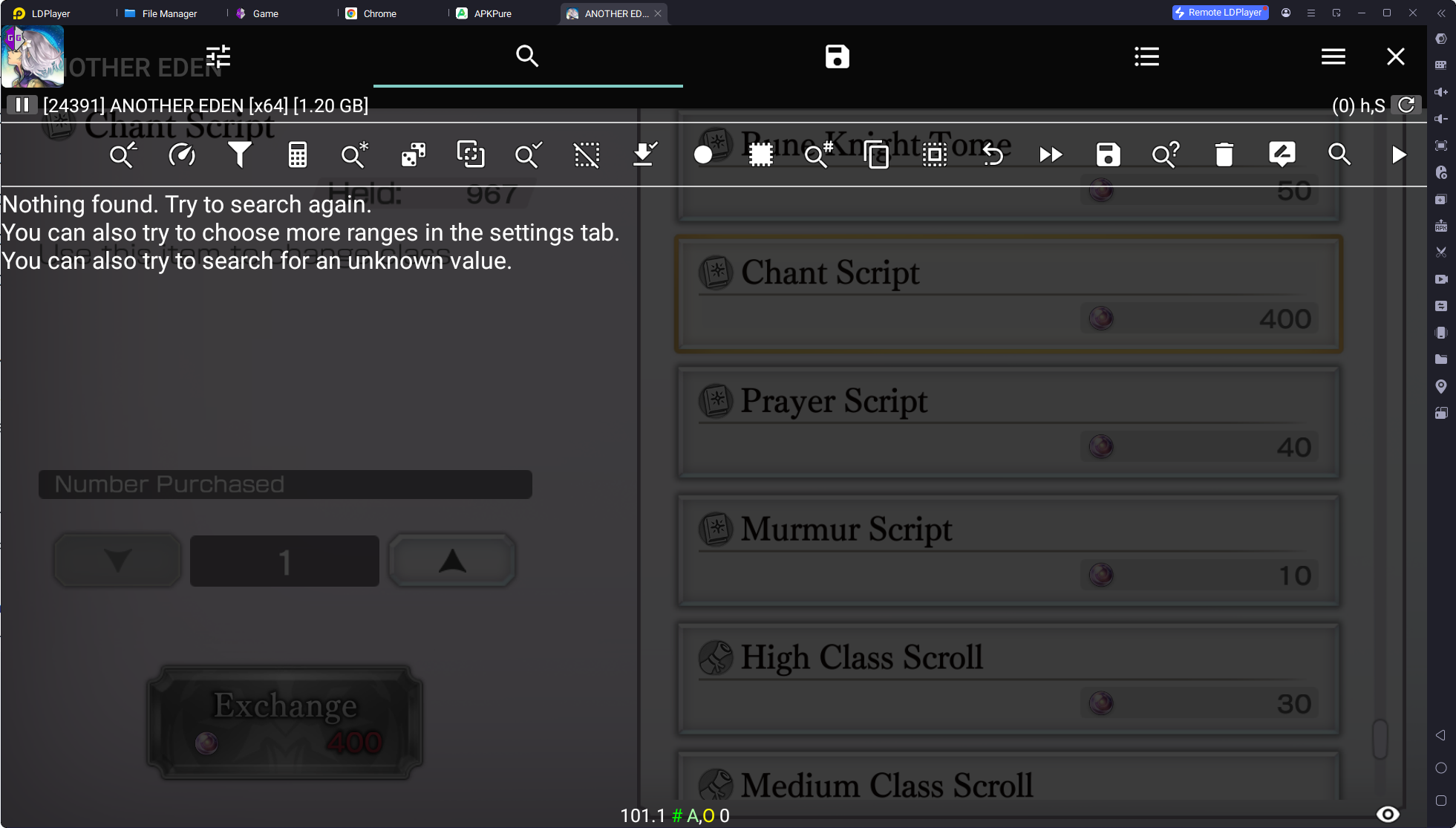Select the Prayer Script item
This screenshot has width=1456, height=828.
(x=1009, y=423)
